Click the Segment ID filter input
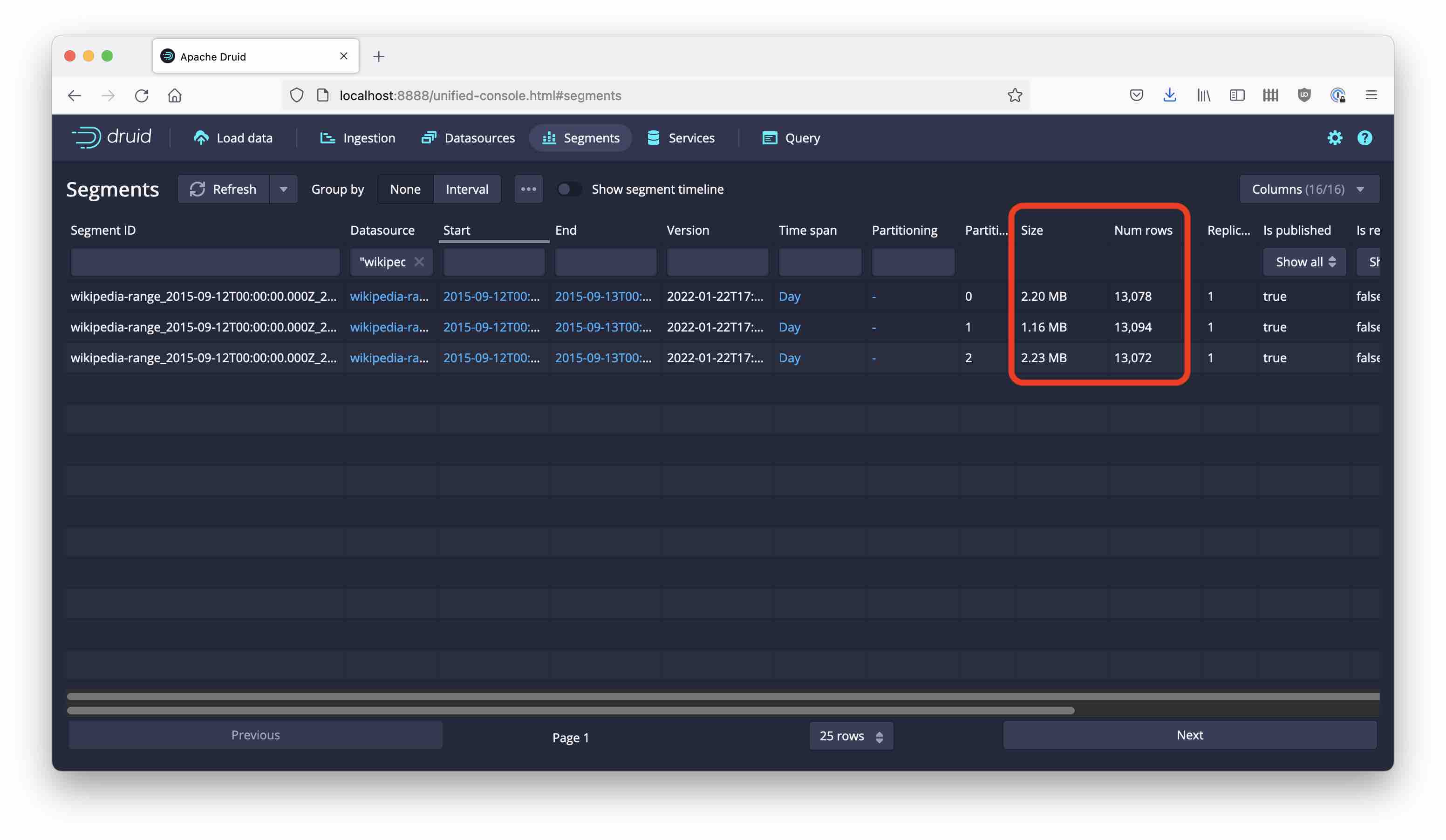The height and width of the screenshot is (840, 1446). 205,262
